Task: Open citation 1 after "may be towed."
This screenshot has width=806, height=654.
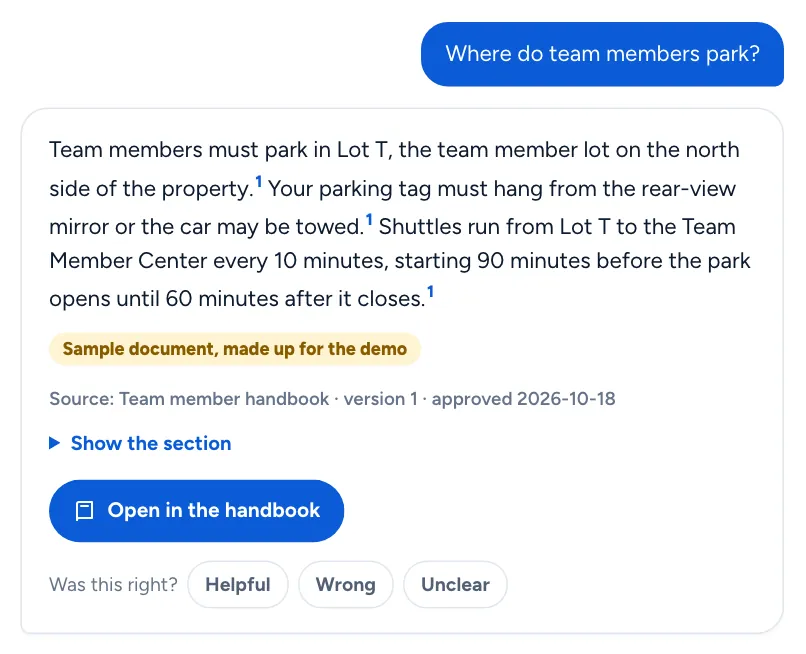Action: [x=369, y=220]
